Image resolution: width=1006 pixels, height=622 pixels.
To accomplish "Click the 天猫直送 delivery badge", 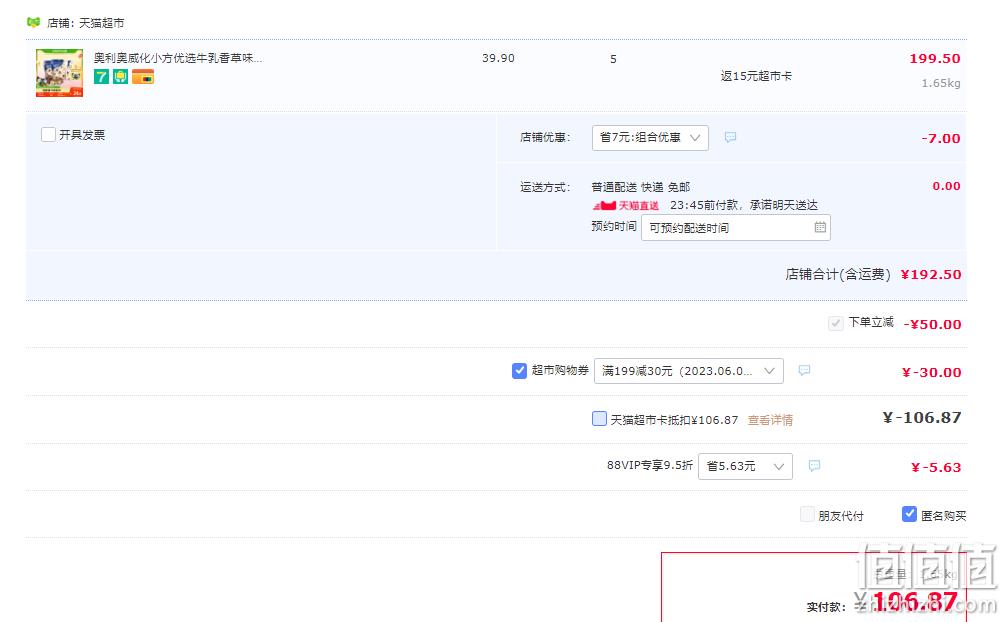I will tap(626, 205).
